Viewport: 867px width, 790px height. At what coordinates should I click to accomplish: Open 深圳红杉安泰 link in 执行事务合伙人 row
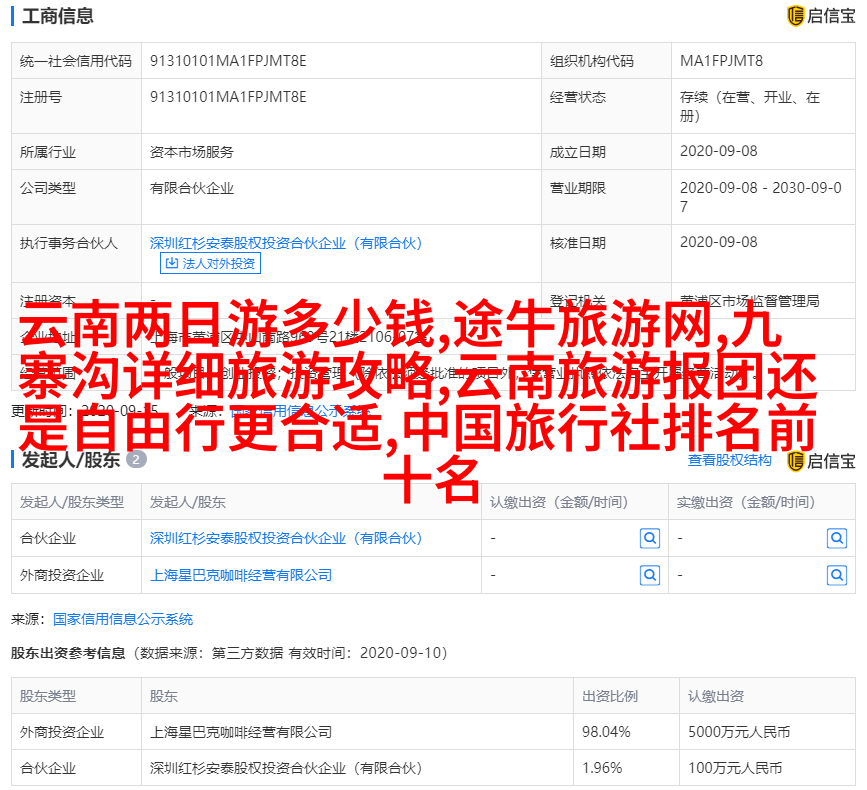click(x=286, y=242)
